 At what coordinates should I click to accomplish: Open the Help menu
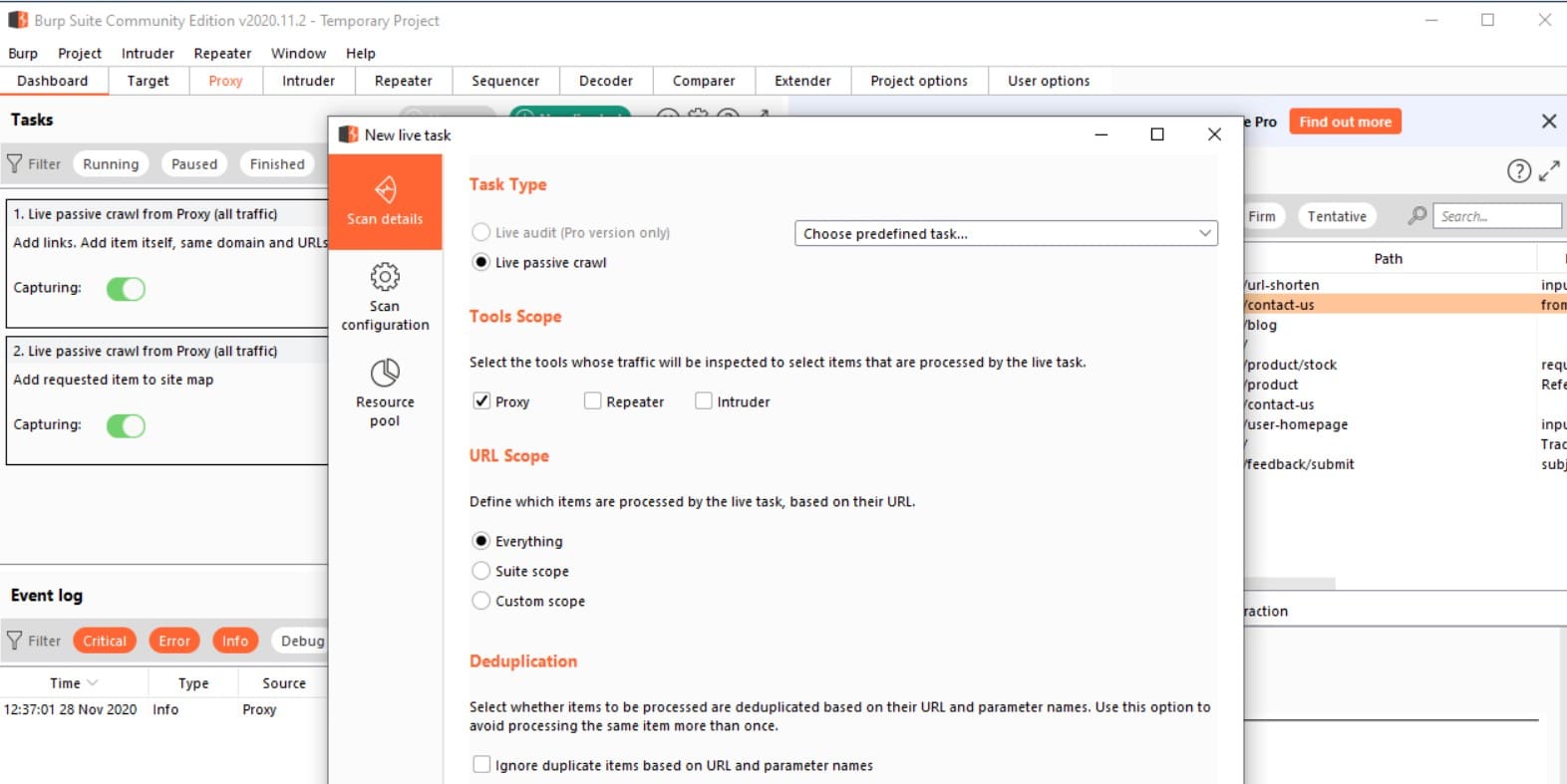[x=361, y=54]
